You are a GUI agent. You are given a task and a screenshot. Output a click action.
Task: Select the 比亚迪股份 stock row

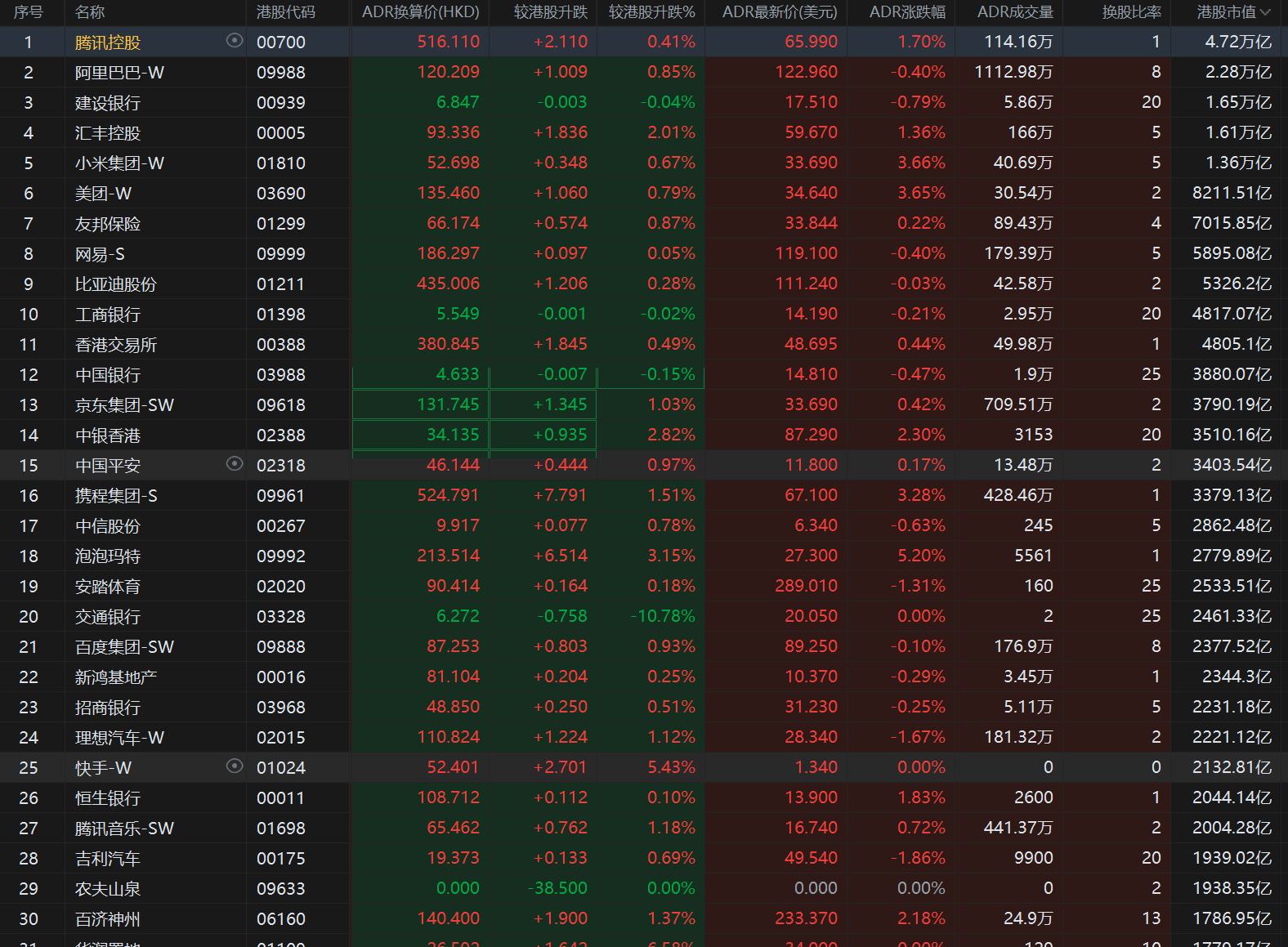click(644, 284)
